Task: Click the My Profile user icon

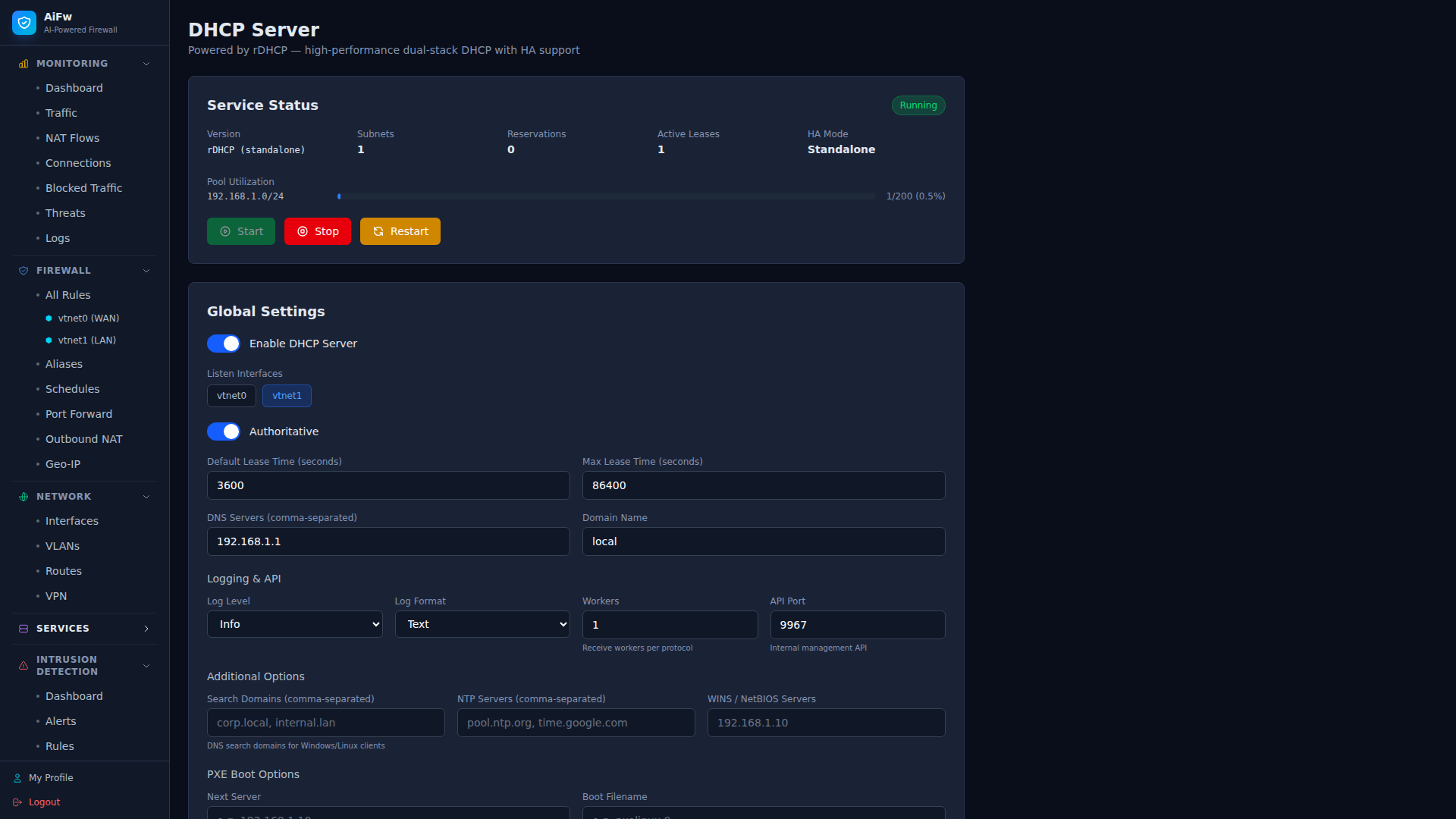Action: (17, 778)
